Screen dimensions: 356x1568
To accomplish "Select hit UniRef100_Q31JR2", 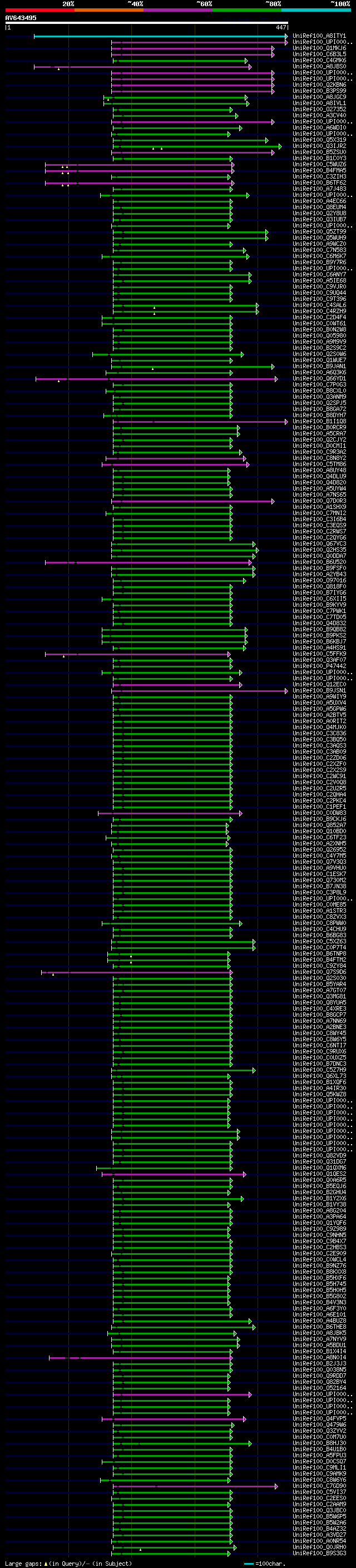I will tap(319, 147).
